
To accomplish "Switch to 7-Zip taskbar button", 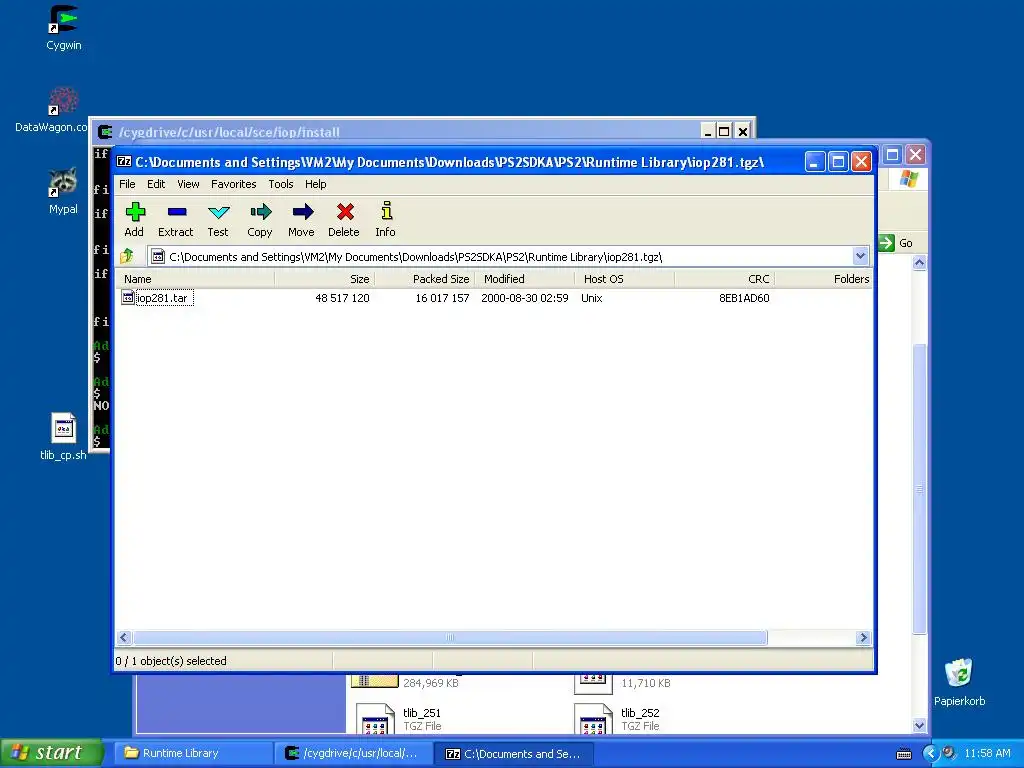I will 515,754.
